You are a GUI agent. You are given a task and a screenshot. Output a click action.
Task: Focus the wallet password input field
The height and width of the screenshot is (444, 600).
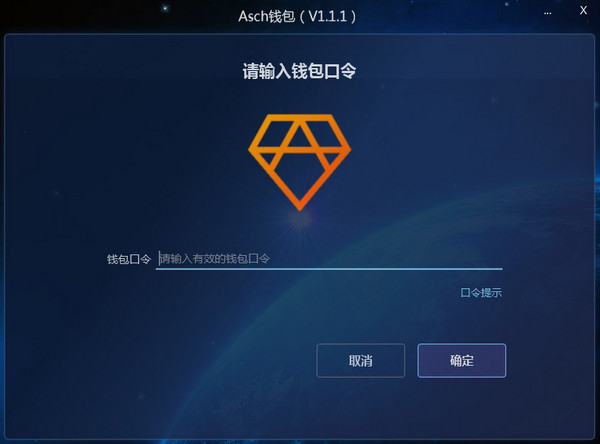pos(329,259)
